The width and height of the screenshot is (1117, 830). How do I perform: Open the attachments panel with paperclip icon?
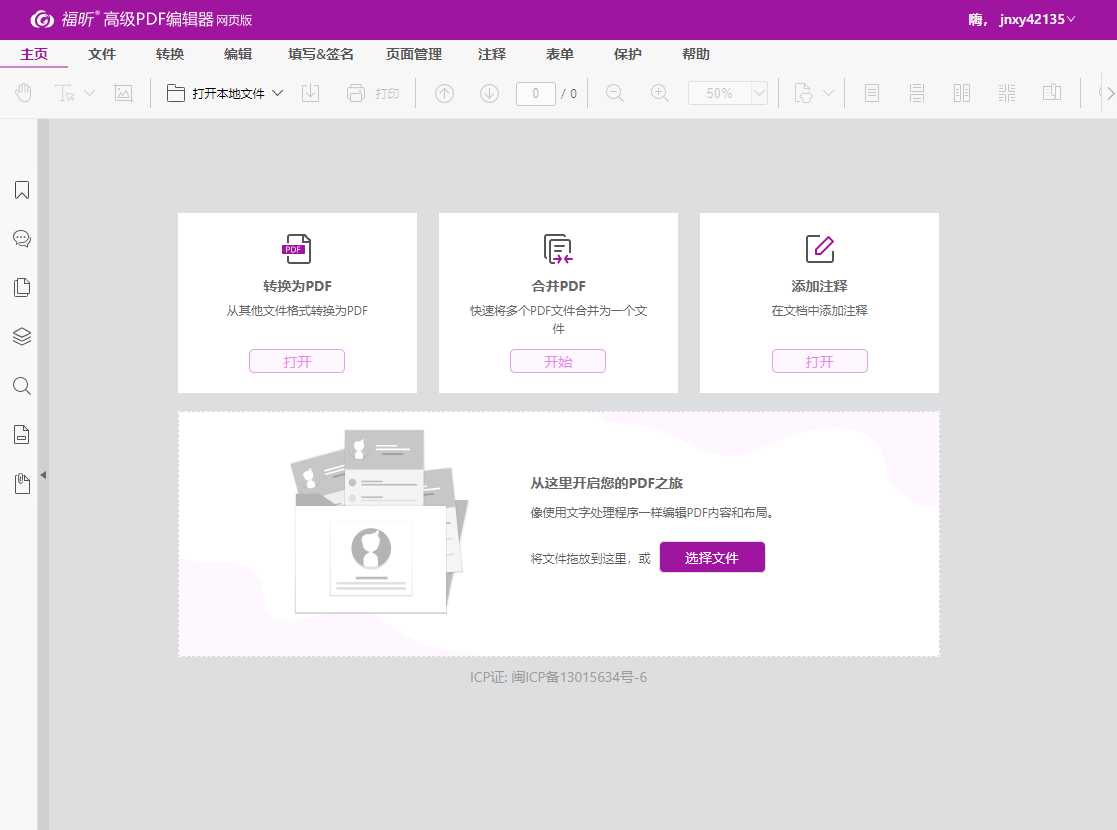pyautogui.click(x=21, y=484)
